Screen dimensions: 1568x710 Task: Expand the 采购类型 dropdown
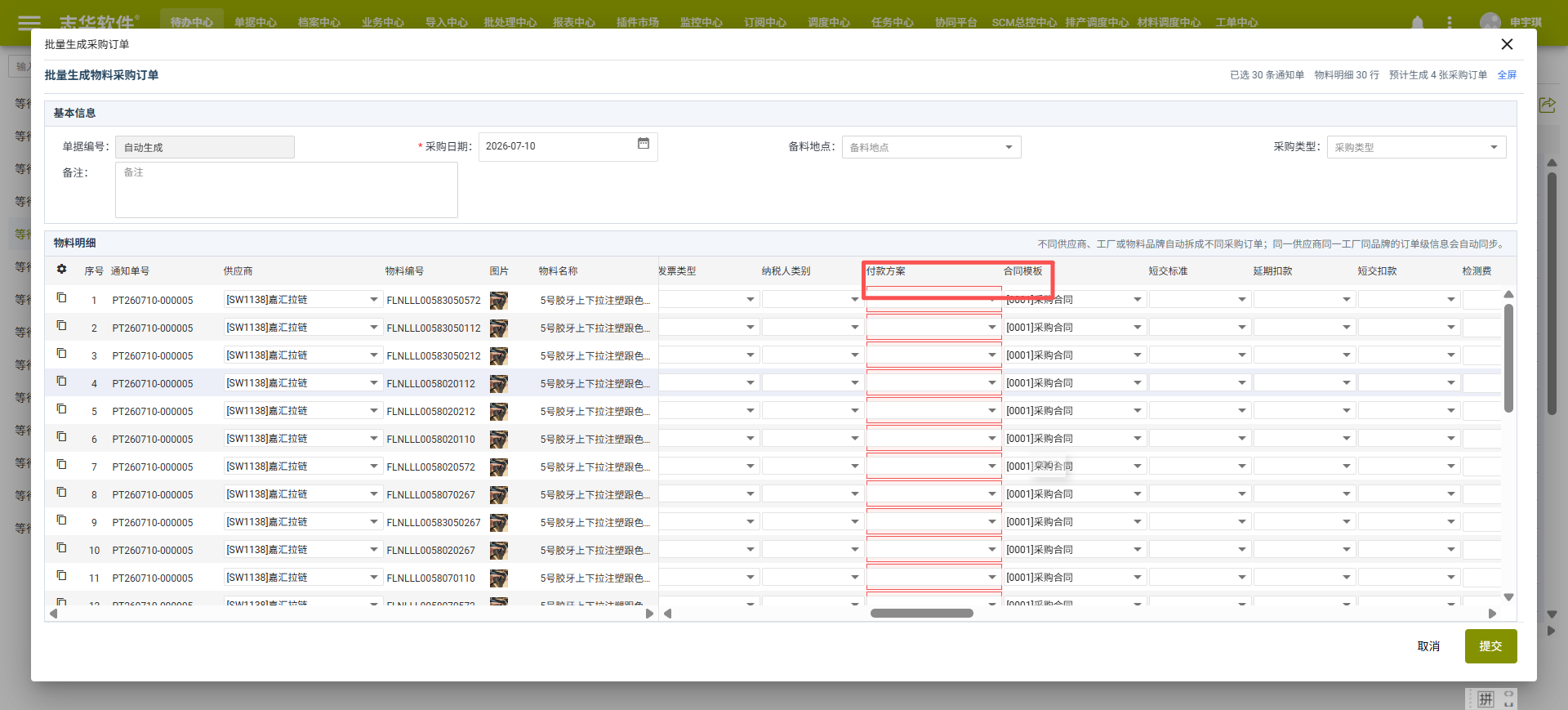(x=1494, y=147)
